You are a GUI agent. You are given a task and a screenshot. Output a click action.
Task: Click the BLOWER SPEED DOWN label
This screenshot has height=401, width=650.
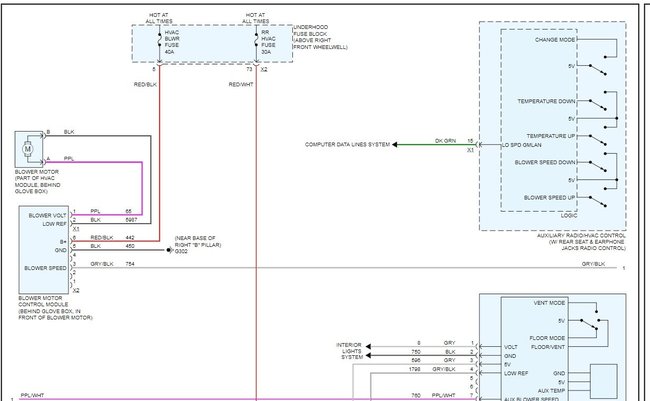click(x=545, y=162)
